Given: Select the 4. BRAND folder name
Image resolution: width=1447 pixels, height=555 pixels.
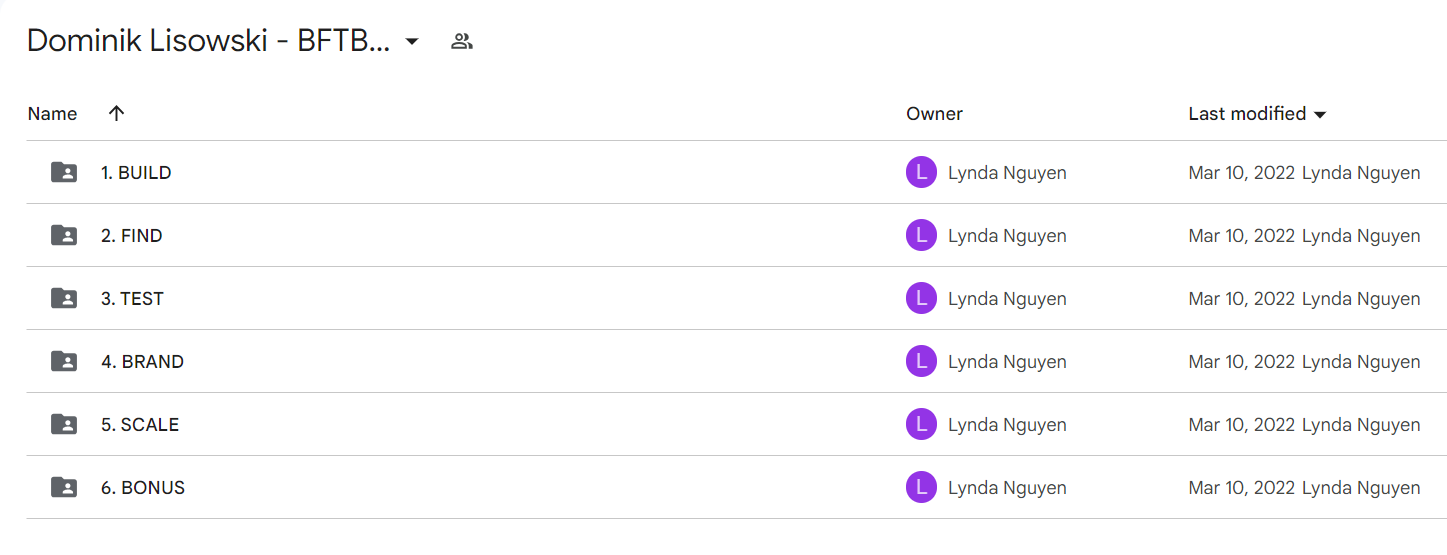Looking at the screenshot, I should click(142, 361).
